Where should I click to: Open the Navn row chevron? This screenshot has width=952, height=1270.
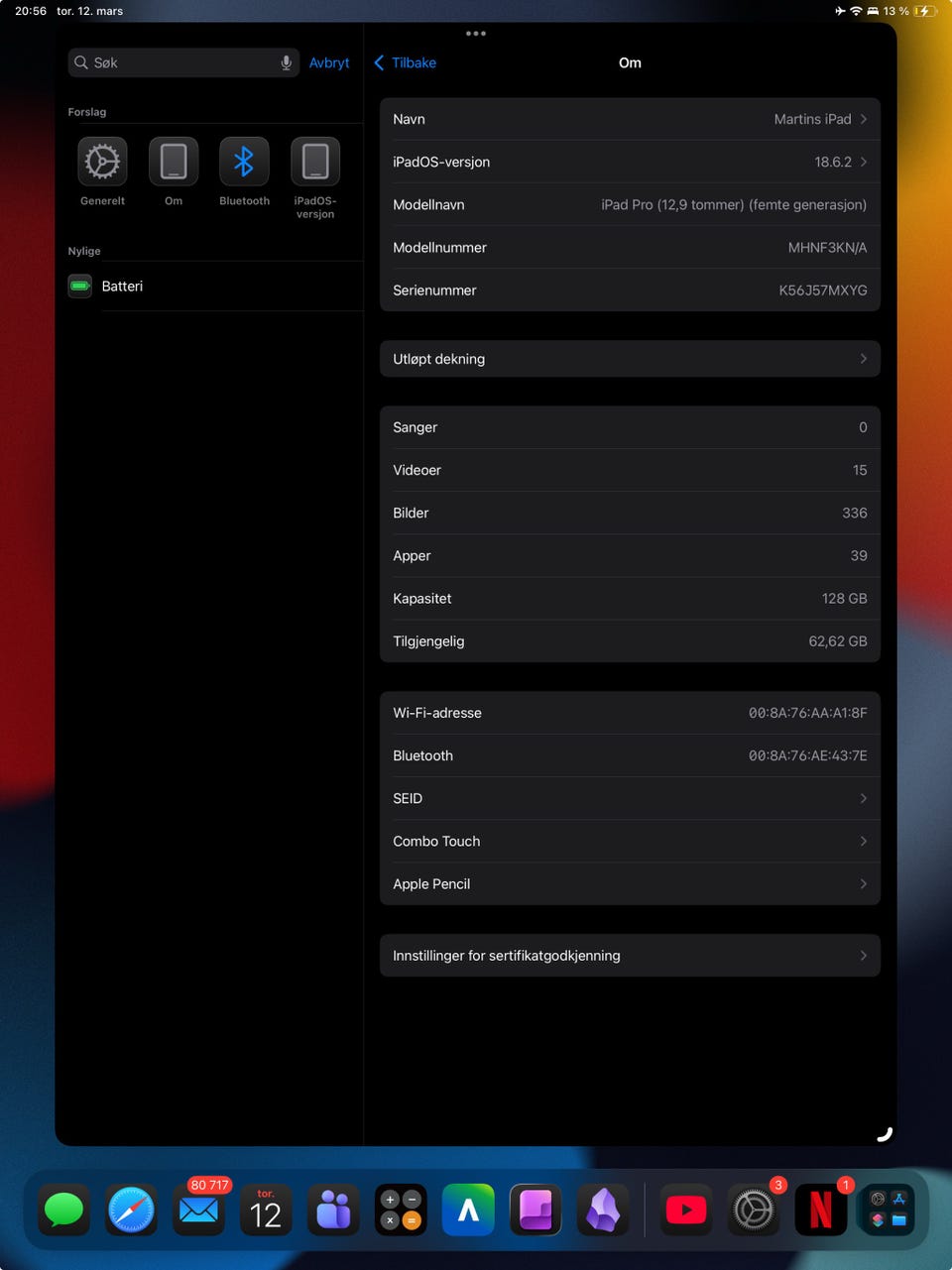pyautogui.click(x=864, y=119)
